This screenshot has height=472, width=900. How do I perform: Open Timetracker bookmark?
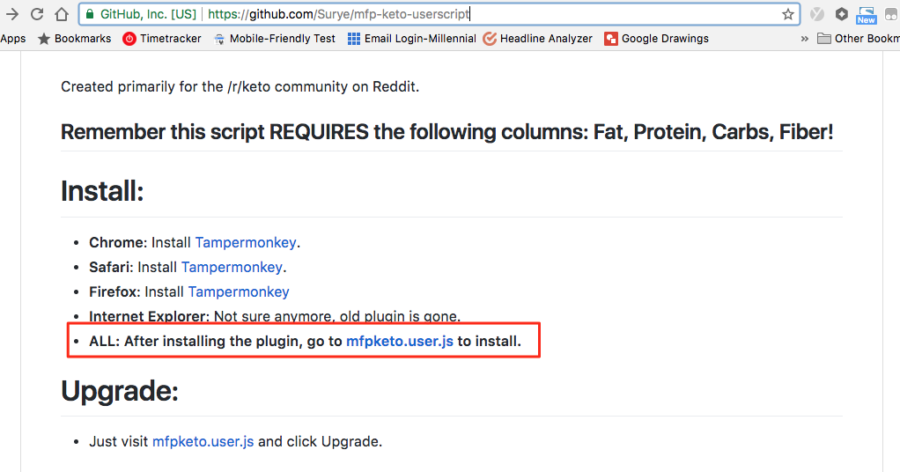point(162,38)
